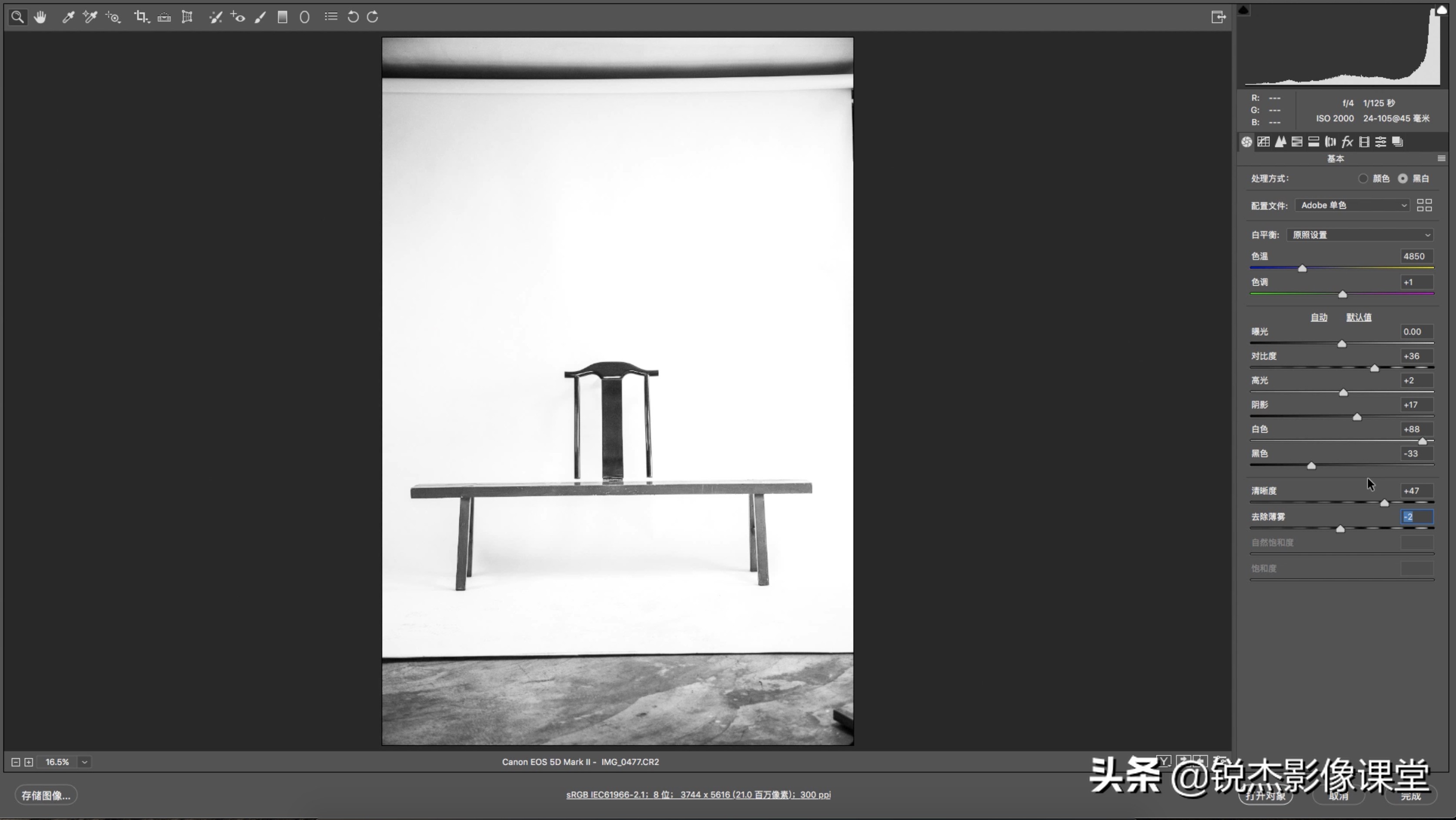Select the White Balance eyedropper tool
Screen dimensions: 1456x820
[x=68, y=17]
